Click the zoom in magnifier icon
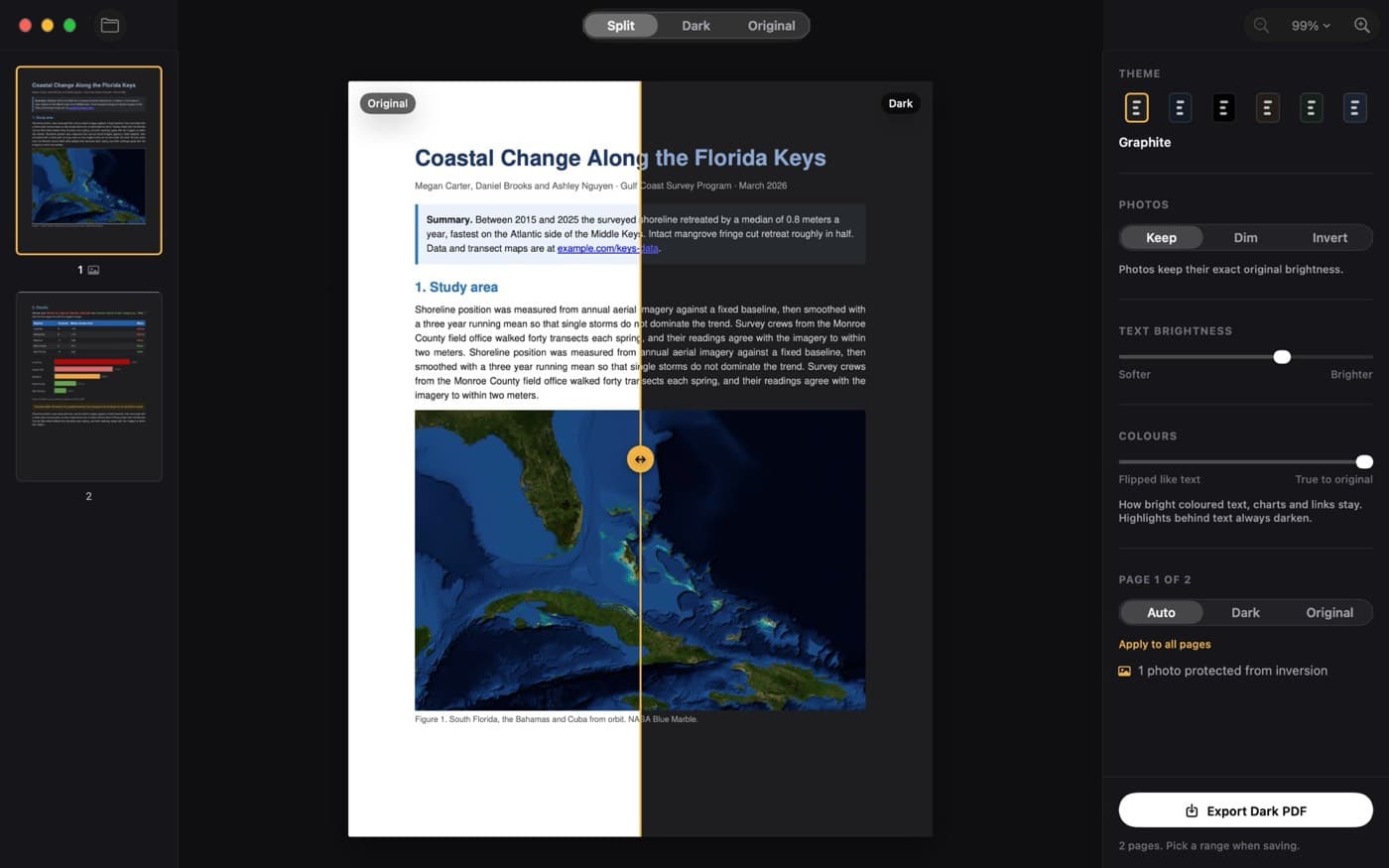Image resolution: width=1389 pixels, height=868 pixels. [1362, 25]
